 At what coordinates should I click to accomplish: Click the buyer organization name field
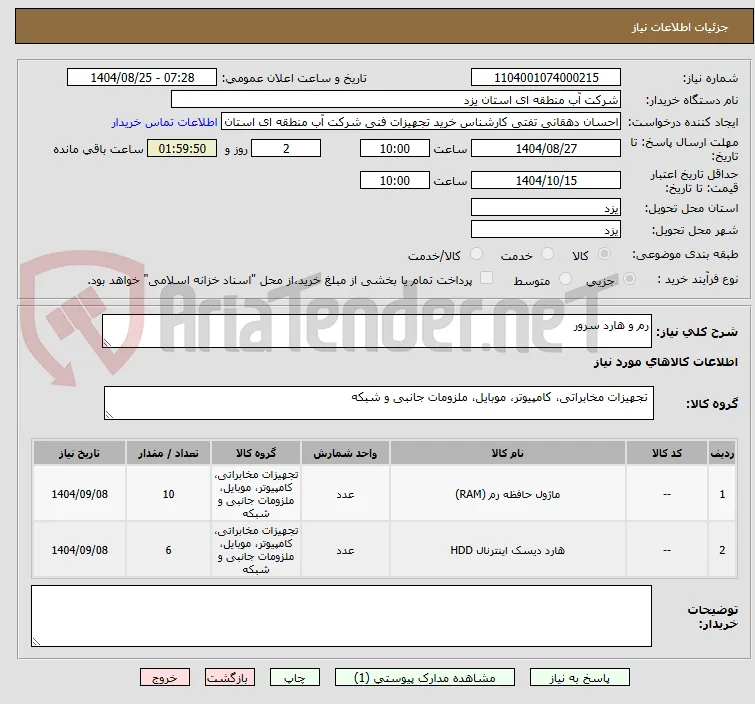396,100
